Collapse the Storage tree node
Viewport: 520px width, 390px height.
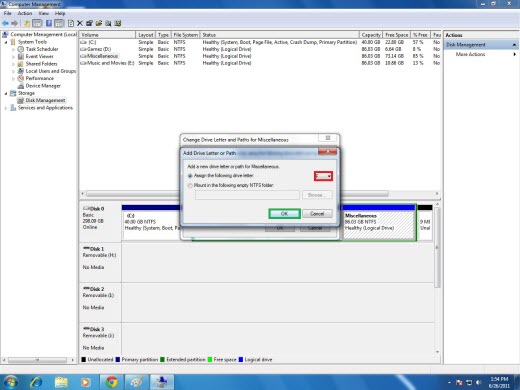[6, 93]
